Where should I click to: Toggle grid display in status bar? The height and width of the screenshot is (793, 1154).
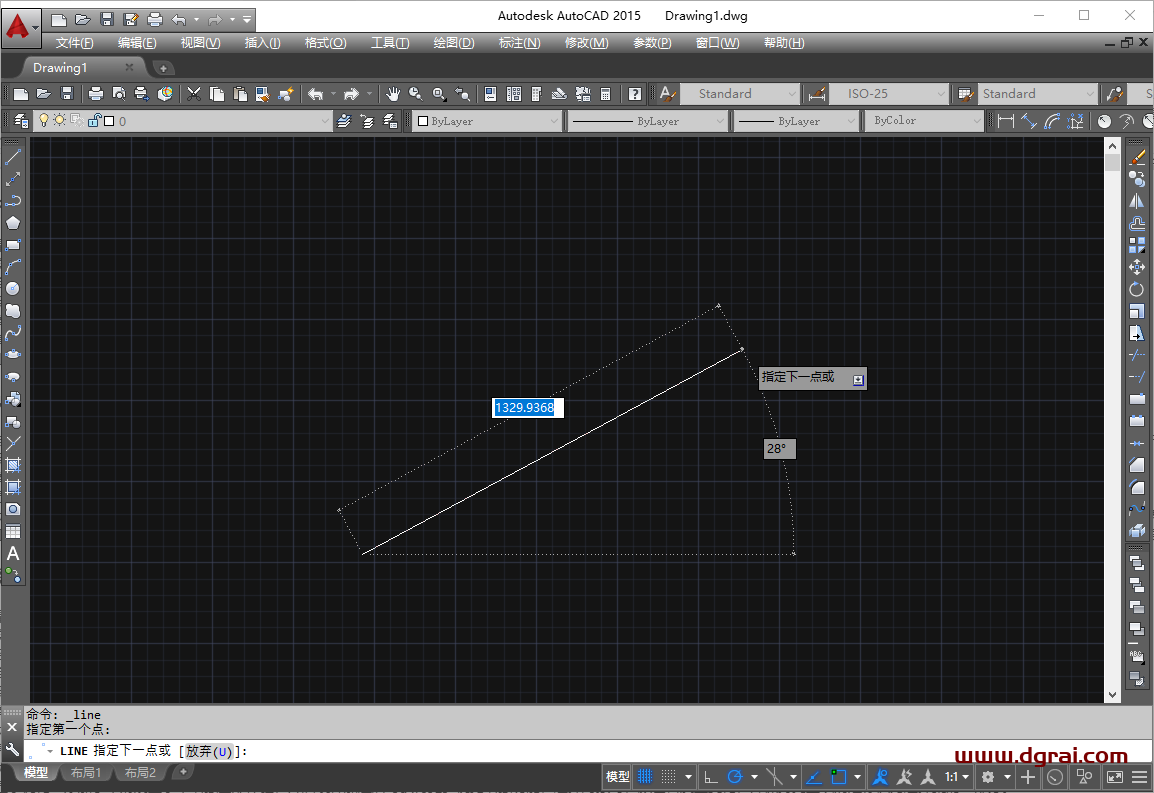coord(645,776)
